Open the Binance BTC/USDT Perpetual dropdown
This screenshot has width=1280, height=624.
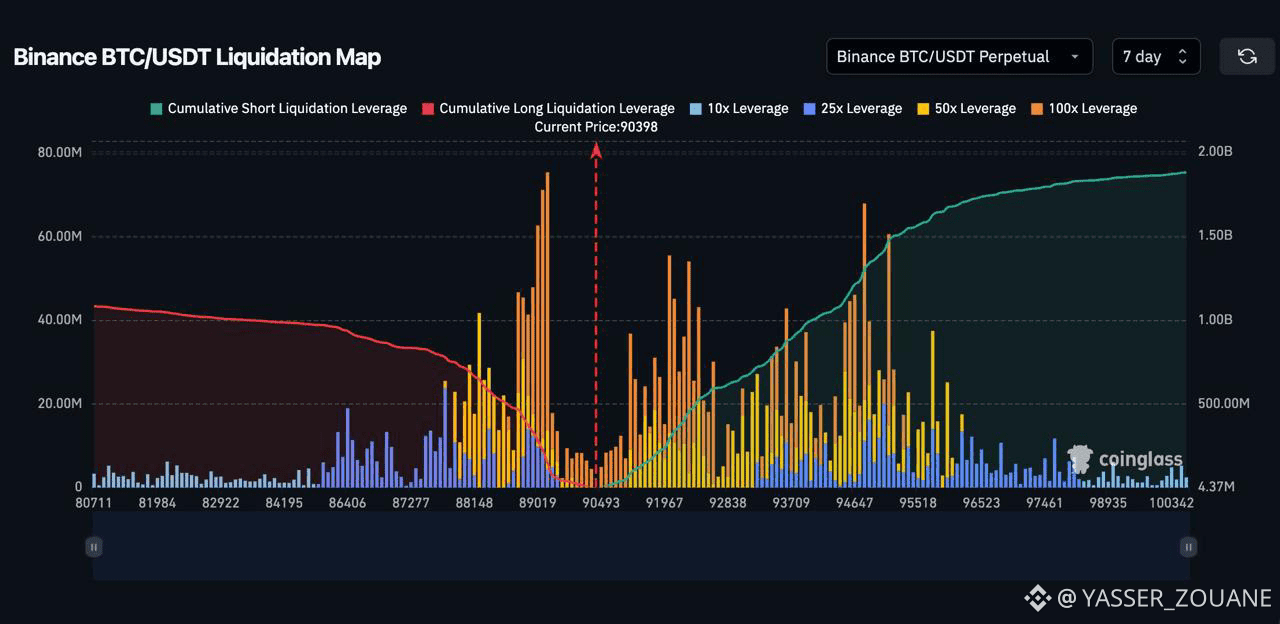958,56
